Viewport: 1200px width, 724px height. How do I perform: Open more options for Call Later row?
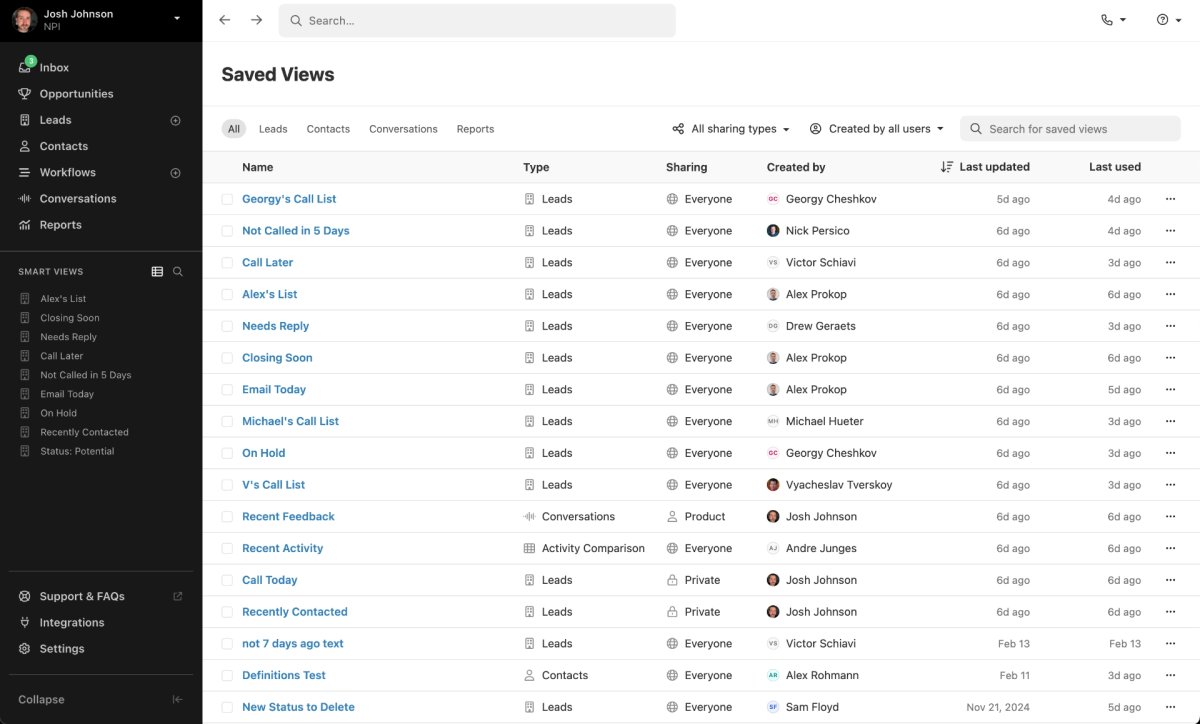(1170, 263)
